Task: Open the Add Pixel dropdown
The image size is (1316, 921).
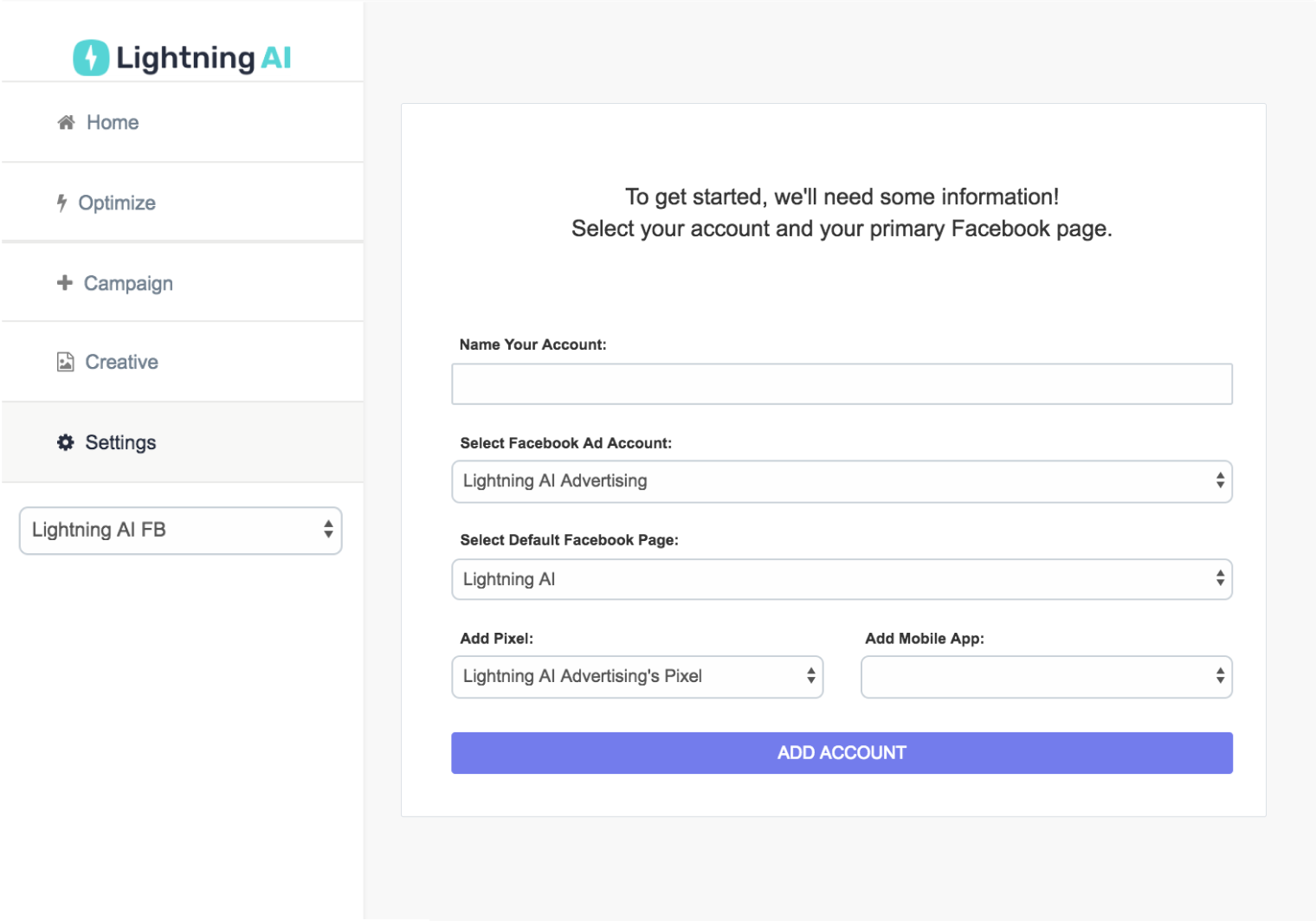Action: pos(637,677)
